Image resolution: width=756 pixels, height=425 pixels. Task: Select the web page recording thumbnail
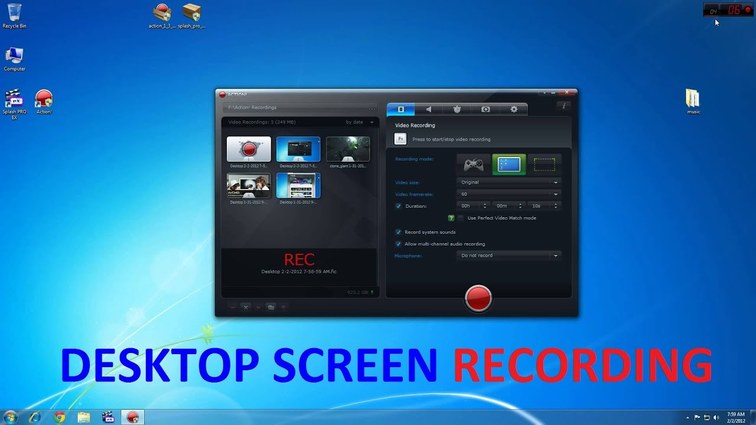pos(298,186)
